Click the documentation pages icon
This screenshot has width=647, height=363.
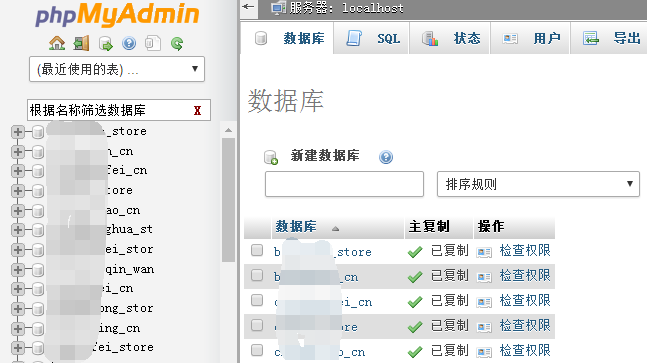[x=153, y=43]
